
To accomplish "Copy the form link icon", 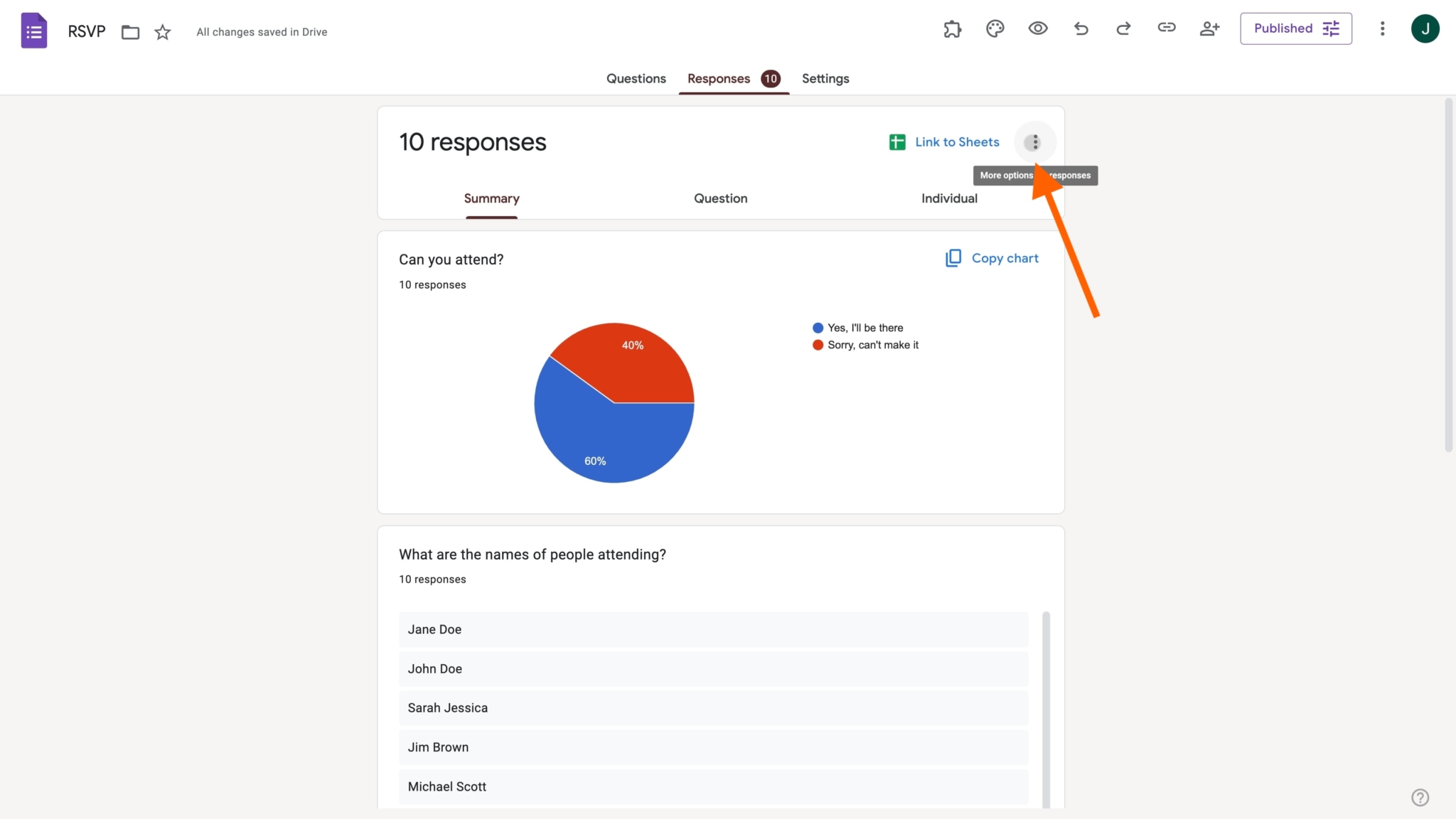I will (x=1167, y=28).
